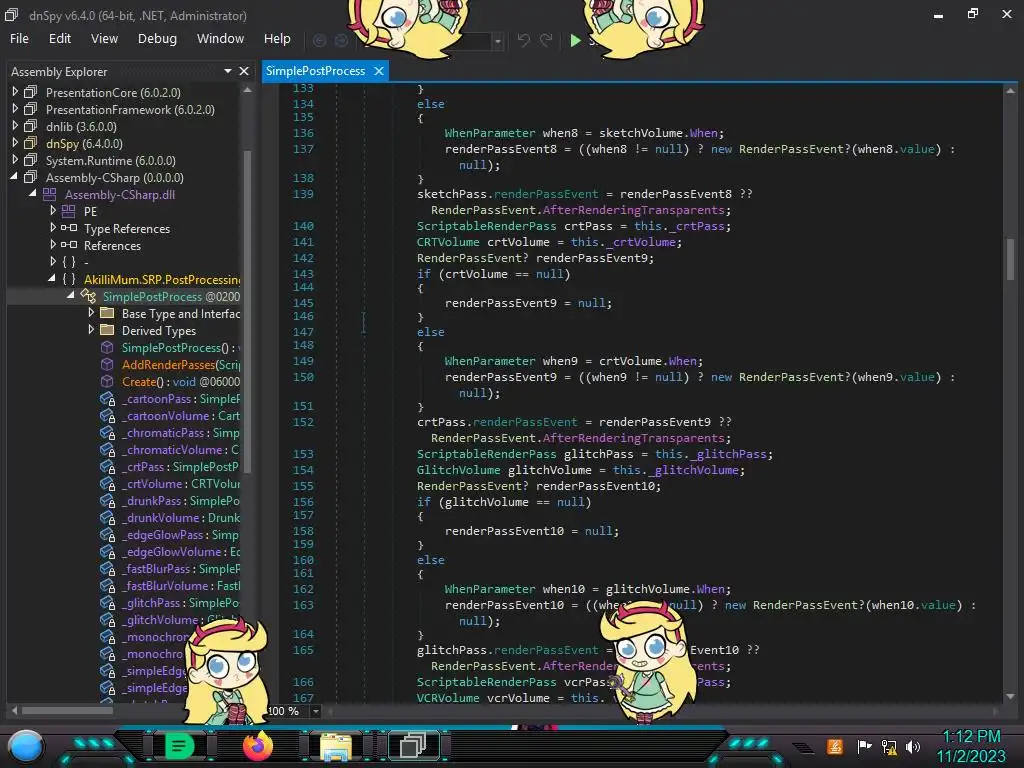
Task: Expand the Derived Types folder
Action: click(x=91, y=330)
